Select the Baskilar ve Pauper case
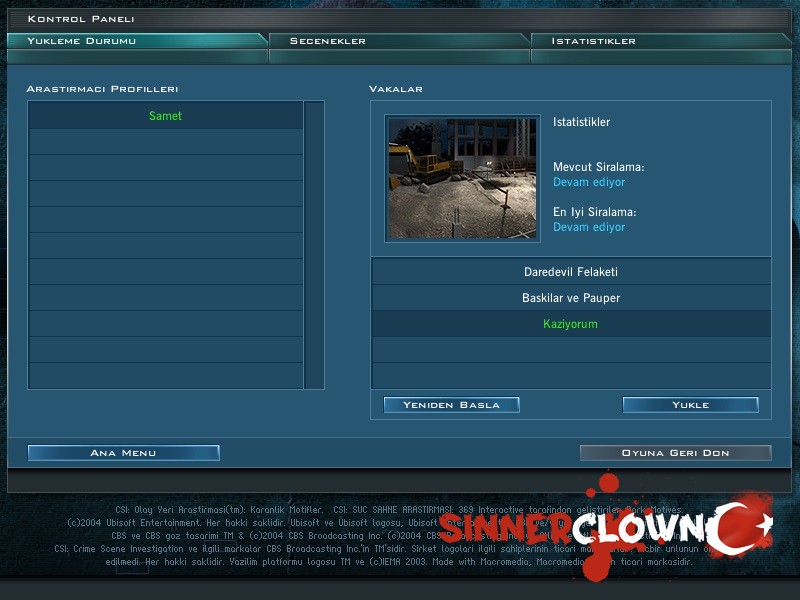This screenshot has height=600, width=800. [571, 298]
